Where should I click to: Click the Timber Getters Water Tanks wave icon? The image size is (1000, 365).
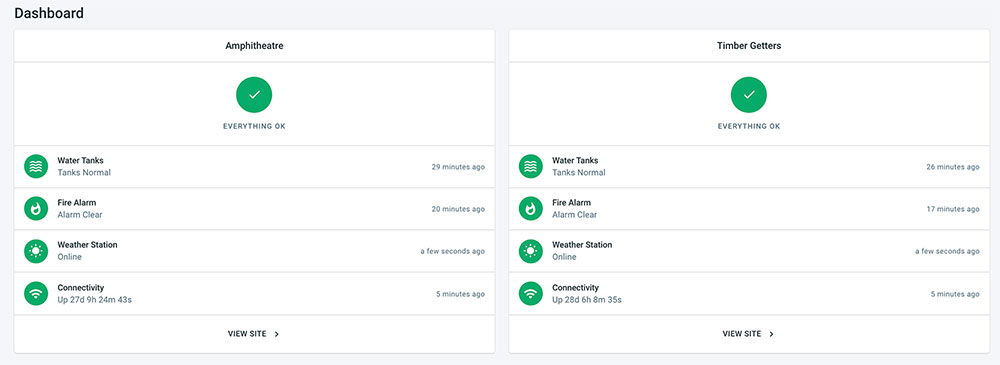coord(531,167)
